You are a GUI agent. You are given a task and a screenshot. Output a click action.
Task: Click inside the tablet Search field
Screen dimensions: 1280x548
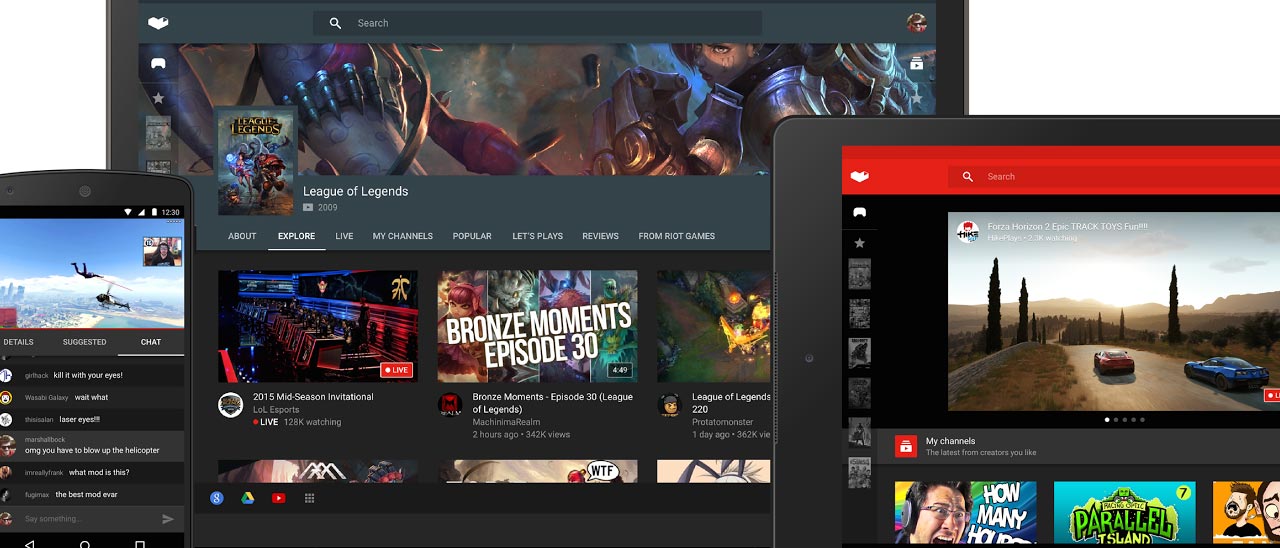pyautogui.click(x=1113, y=177)
